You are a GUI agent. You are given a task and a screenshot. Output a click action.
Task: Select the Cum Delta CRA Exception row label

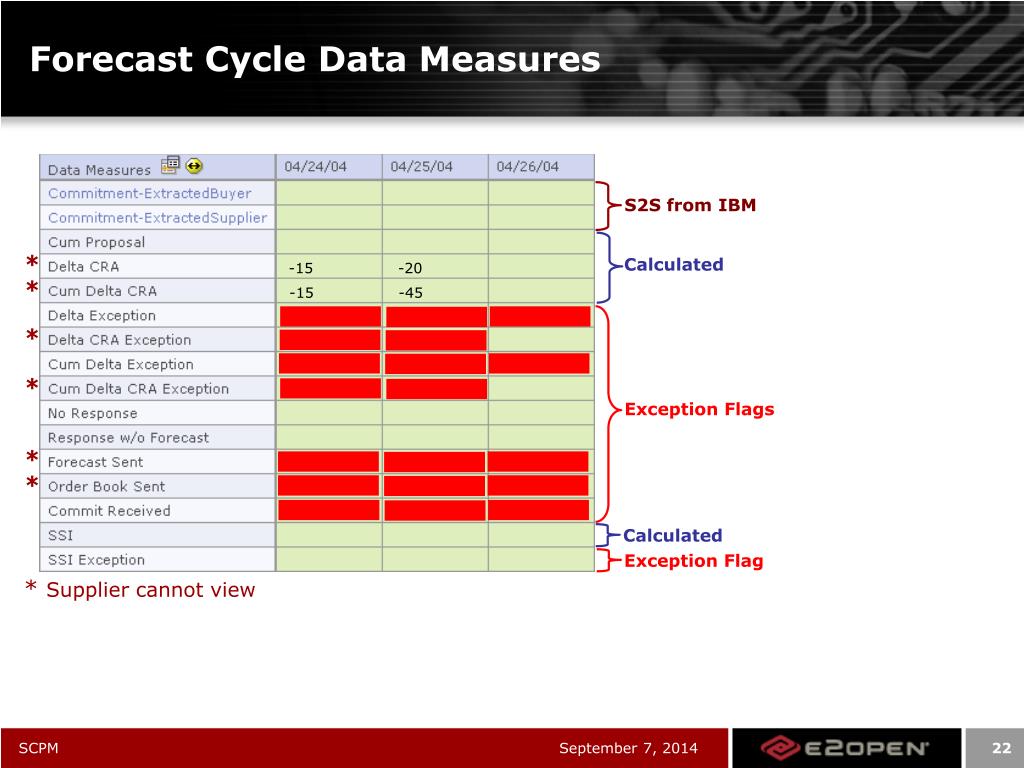138,389
